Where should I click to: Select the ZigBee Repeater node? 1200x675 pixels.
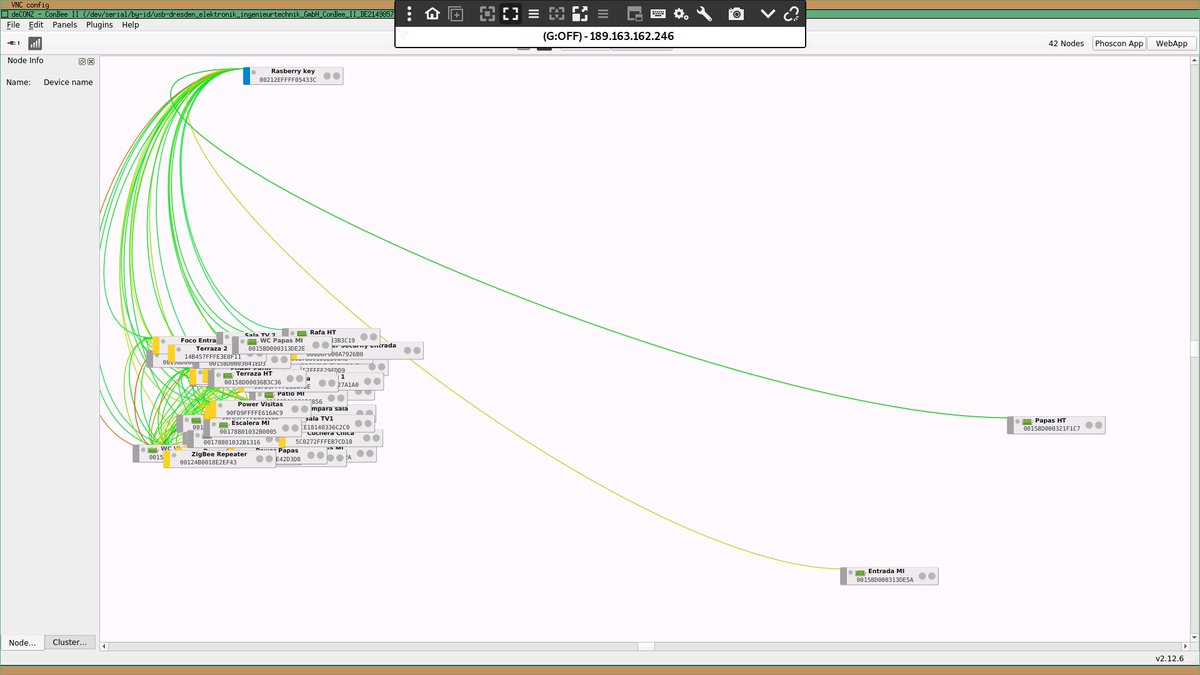219,459
